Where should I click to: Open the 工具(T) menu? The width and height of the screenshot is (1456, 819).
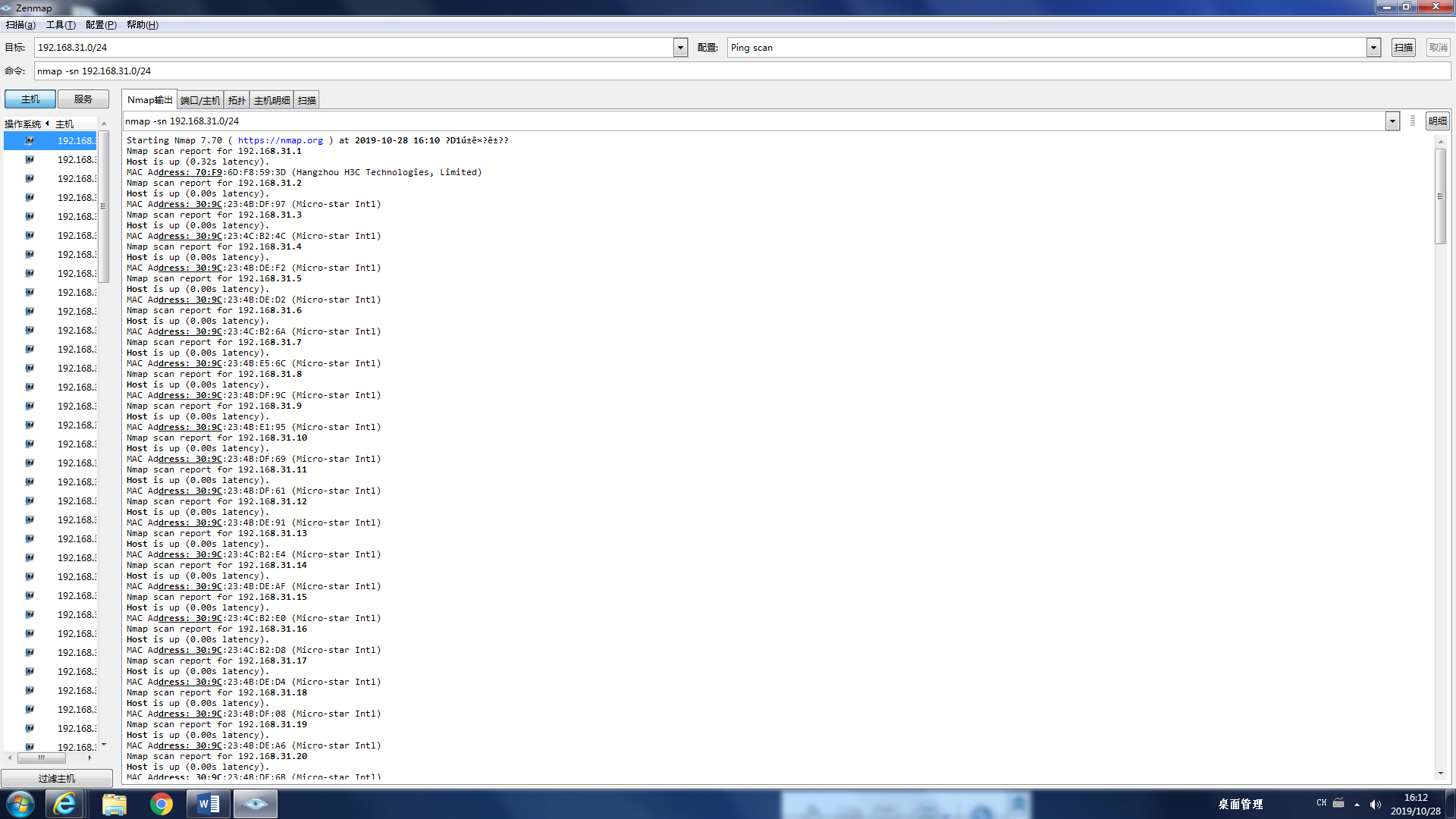point(61,25)
